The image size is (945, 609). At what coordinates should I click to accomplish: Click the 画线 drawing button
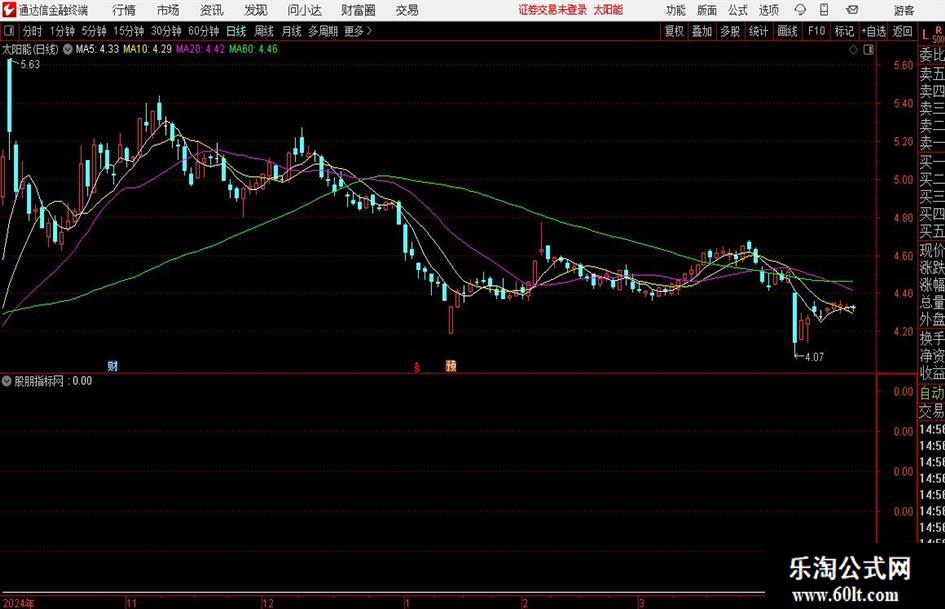pos(787,31)
